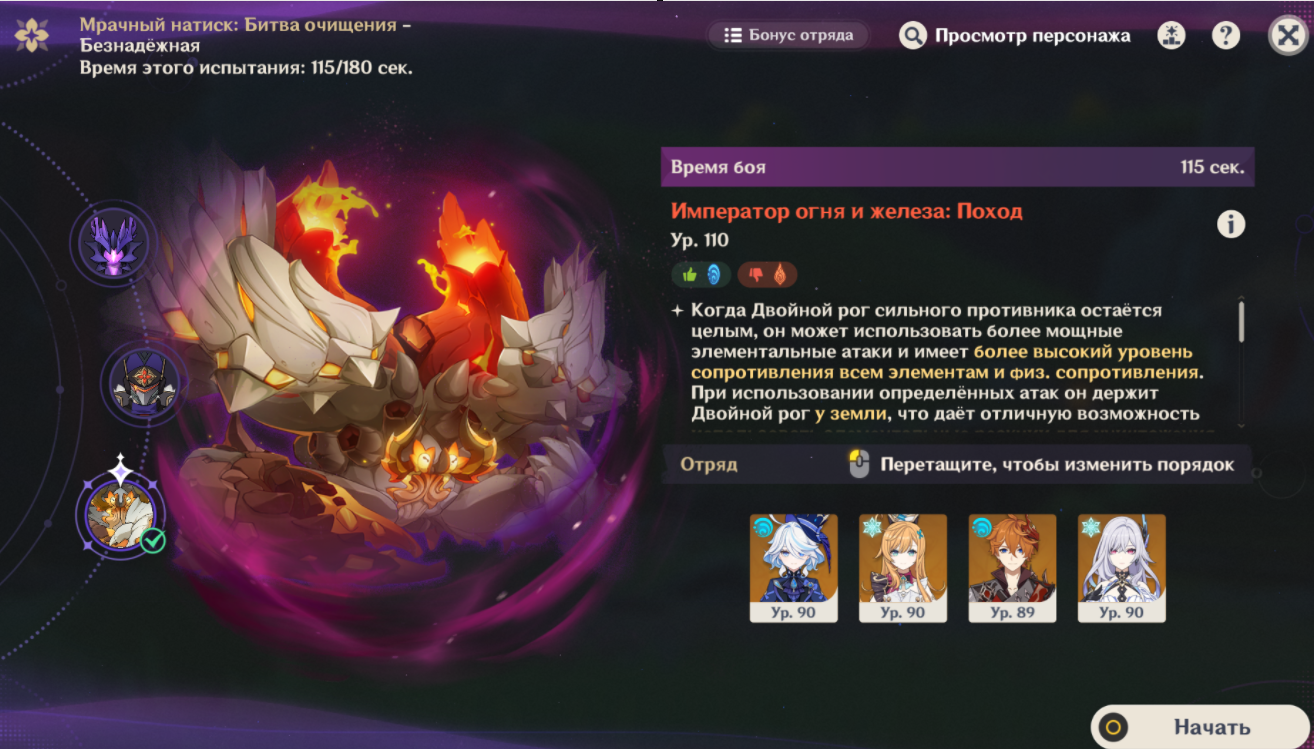Image resolution: width=1314 pixels, height=749 pixels.
Task: Close the challenge screen with X
Action: pyautogui.click(x=1285, y=36)
